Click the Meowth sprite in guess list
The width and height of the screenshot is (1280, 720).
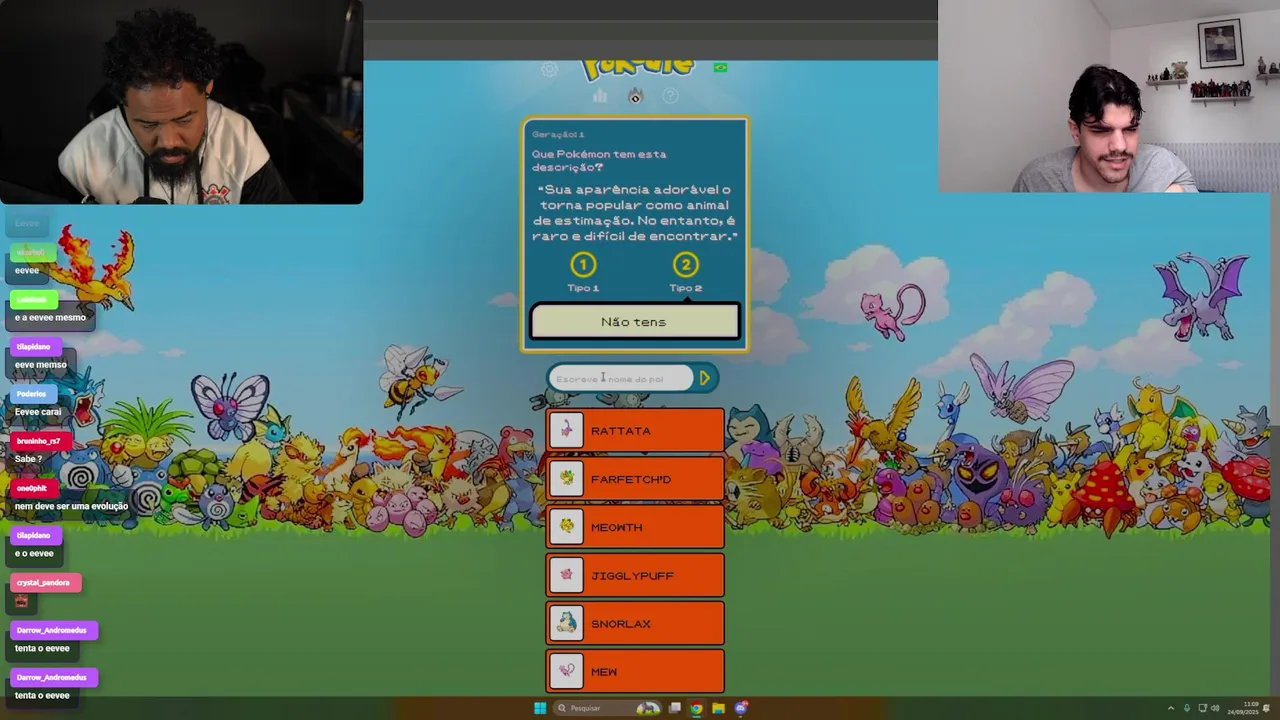click(x=567, y=527)
